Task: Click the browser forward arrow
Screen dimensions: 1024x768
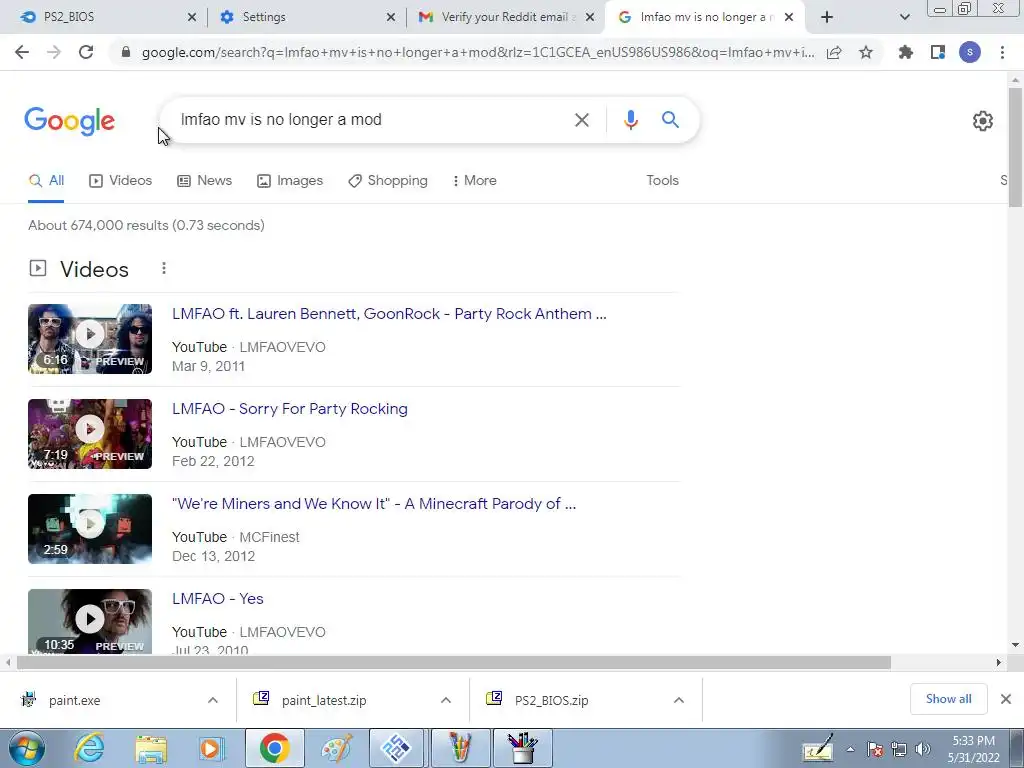Action: coord(54,52)
